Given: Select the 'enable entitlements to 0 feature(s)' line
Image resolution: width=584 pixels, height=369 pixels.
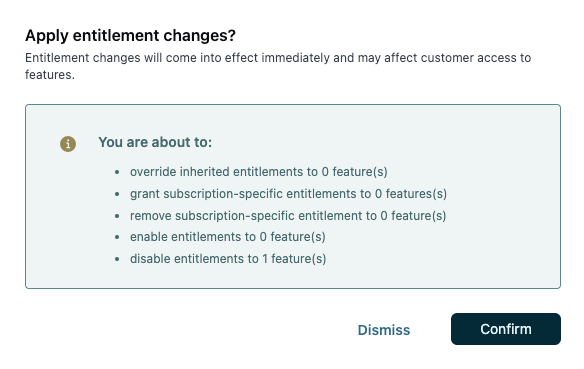Looking at the screenshot, I should pos(228,237).
